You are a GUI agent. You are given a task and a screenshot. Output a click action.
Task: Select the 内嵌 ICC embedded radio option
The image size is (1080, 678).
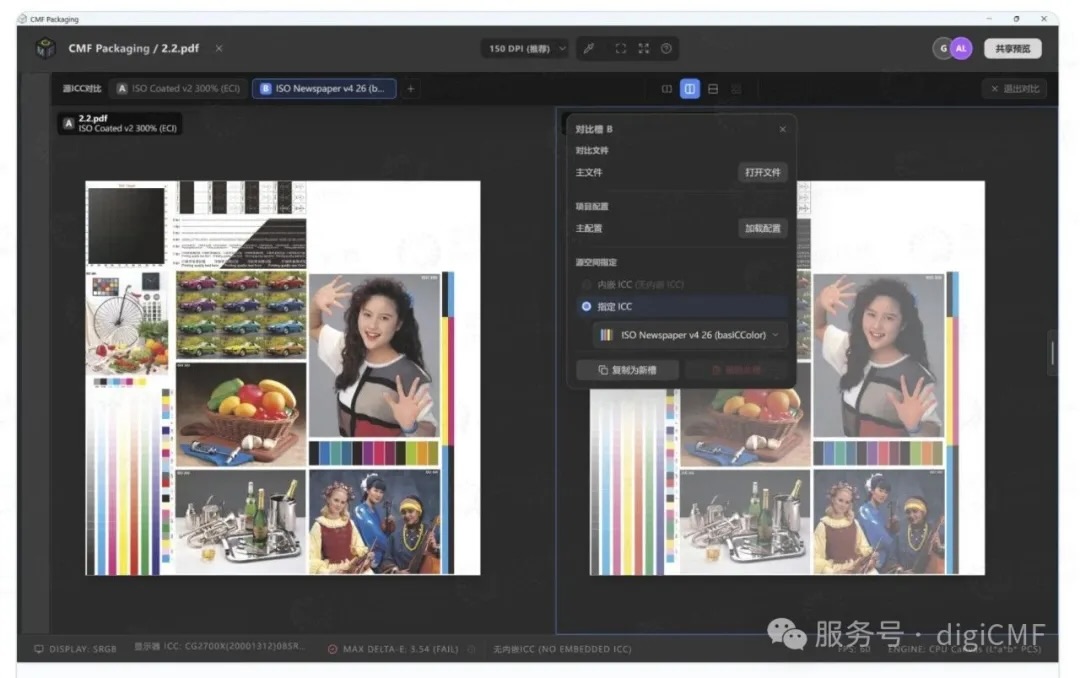[586, 284]
